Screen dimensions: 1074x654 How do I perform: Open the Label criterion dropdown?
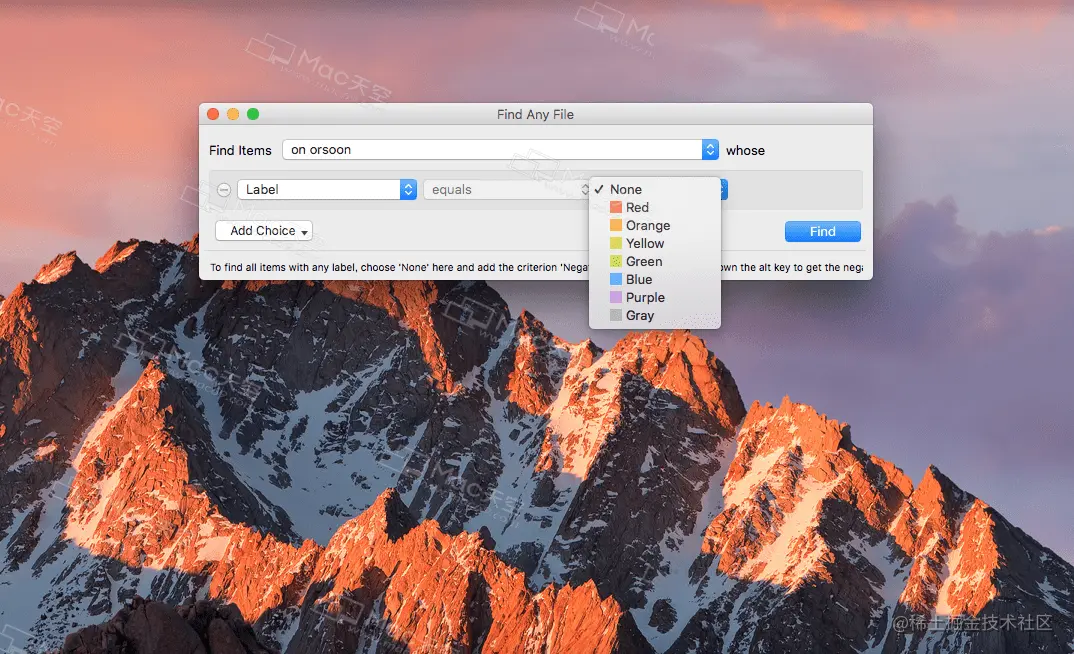[327, 189]
